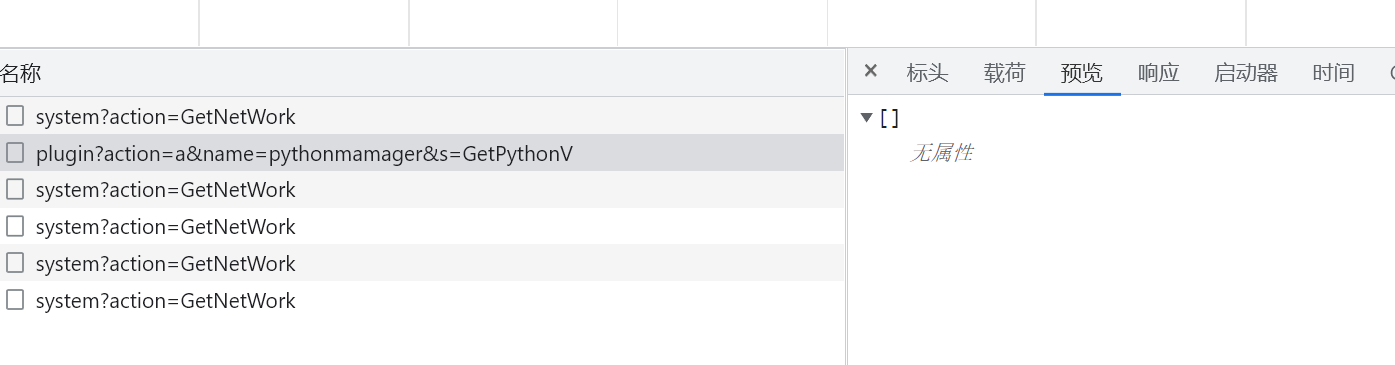Screen dimensions: 1395x365
Task: Close the request details pane with the X
Action: point(871,71)
